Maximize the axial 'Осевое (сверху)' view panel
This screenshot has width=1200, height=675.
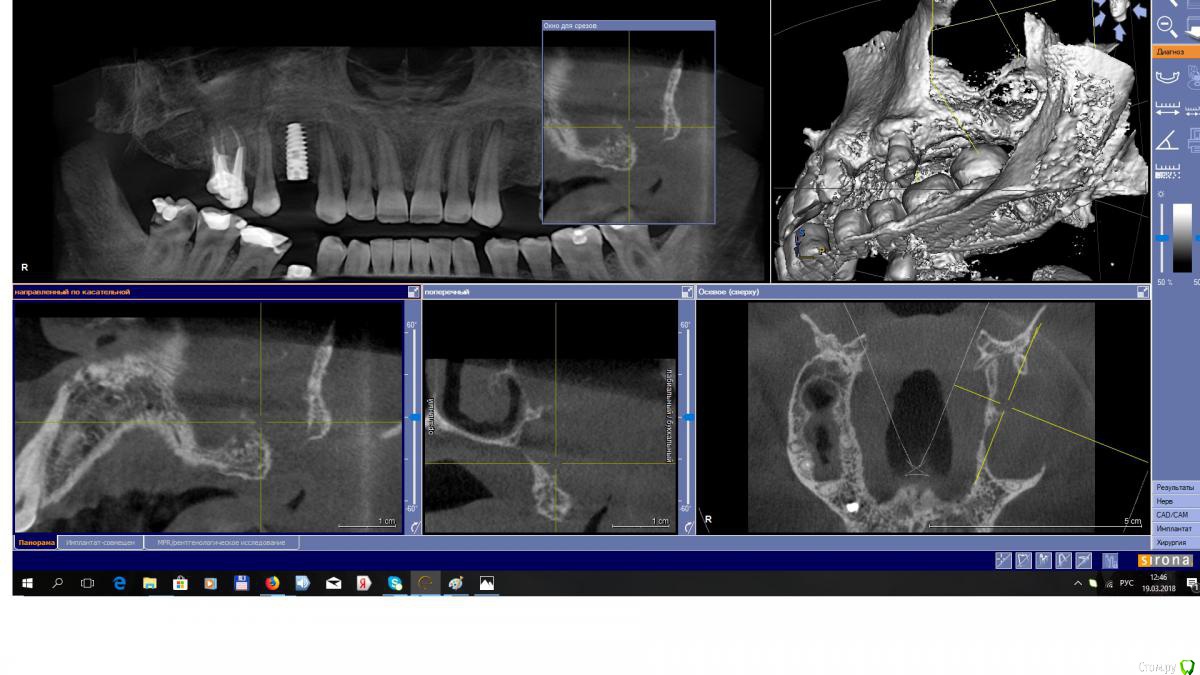(x=1142, y=292)
